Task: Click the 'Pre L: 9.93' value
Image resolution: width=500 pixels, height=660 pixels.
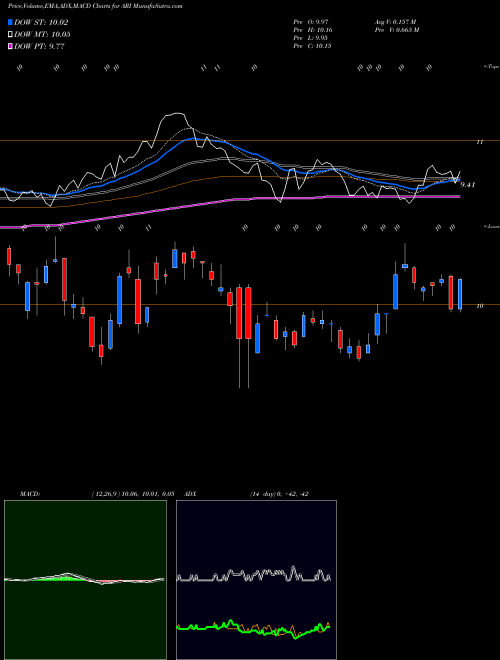Action: point(311,38)
